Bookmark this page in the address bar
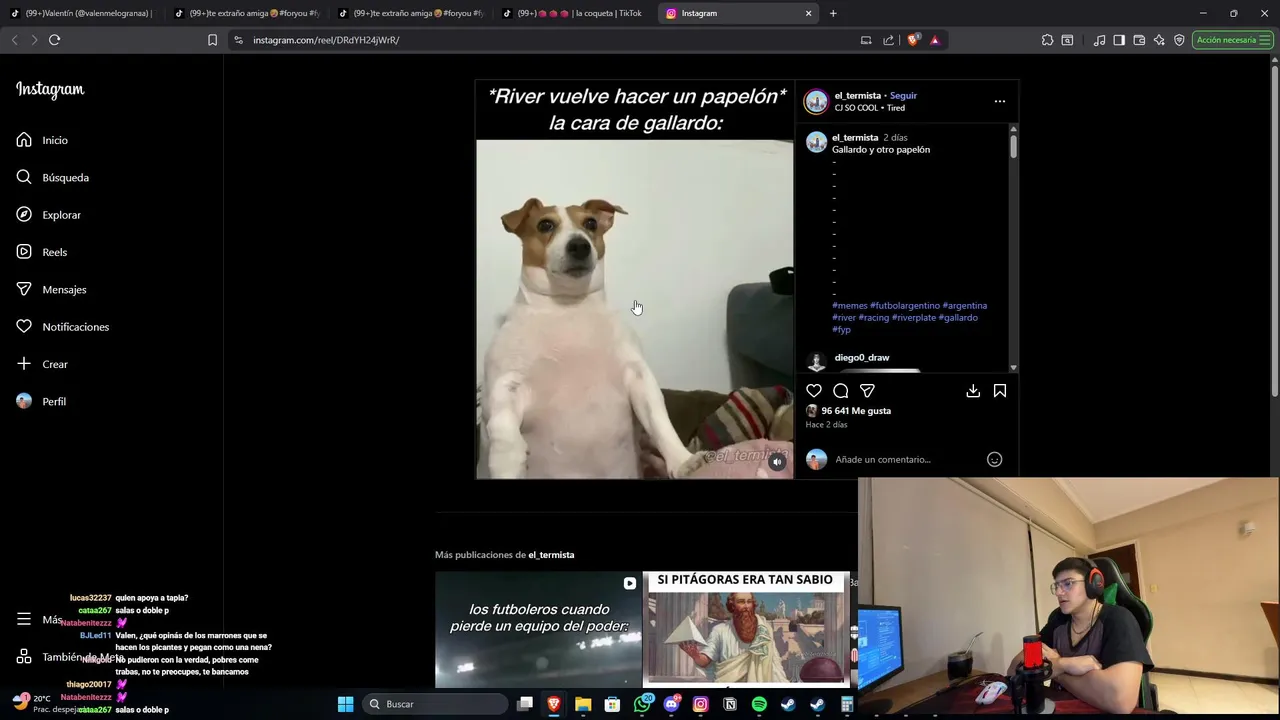 click(212, 40)
